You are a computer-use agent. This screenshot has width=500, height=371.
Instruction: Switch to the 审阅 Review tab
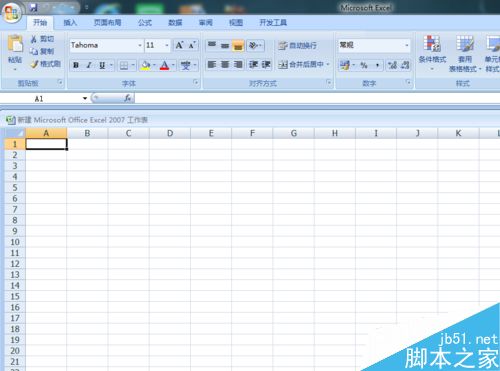206,23
